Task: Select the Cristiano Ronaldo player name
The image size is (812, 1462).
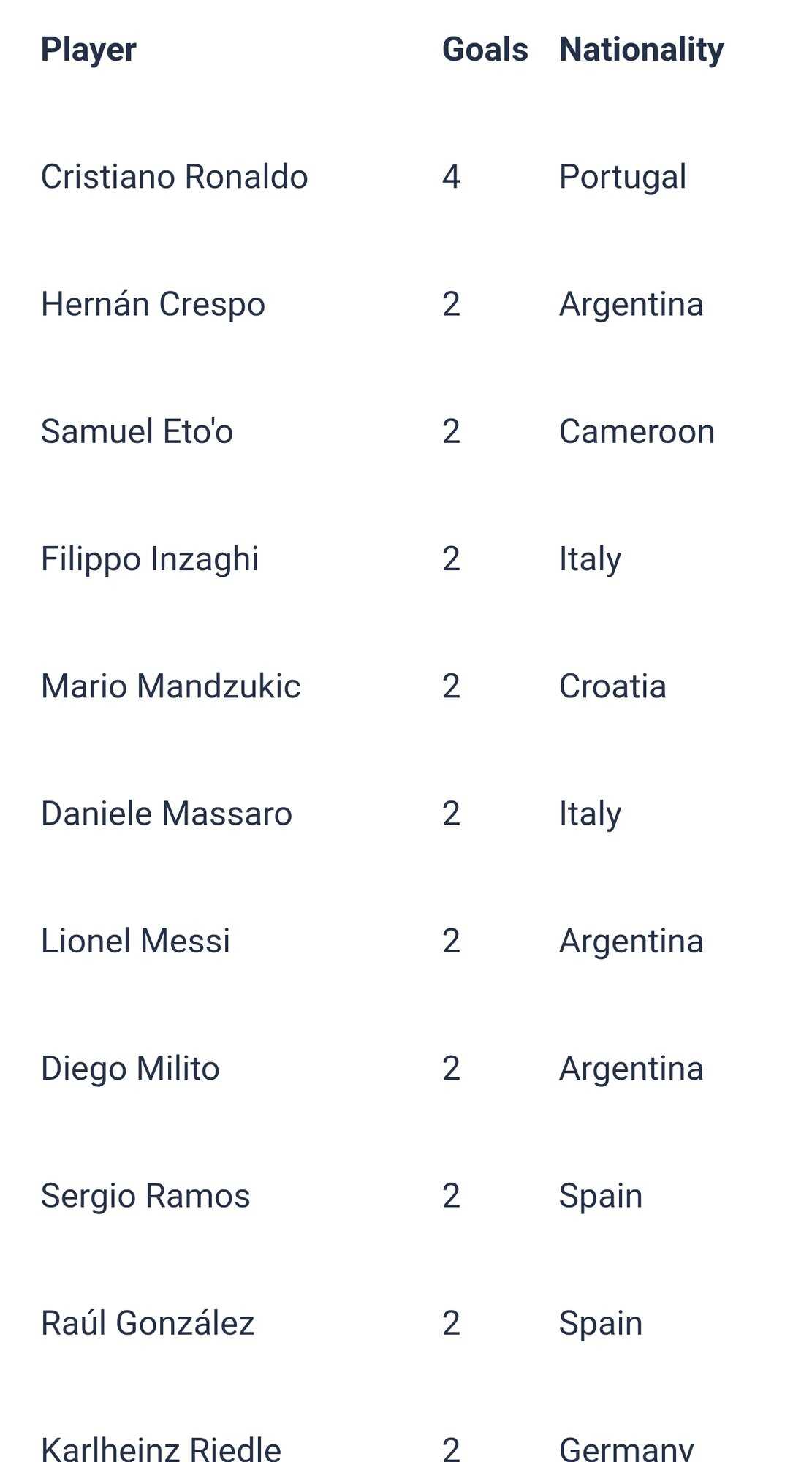Action: (174, 177)
